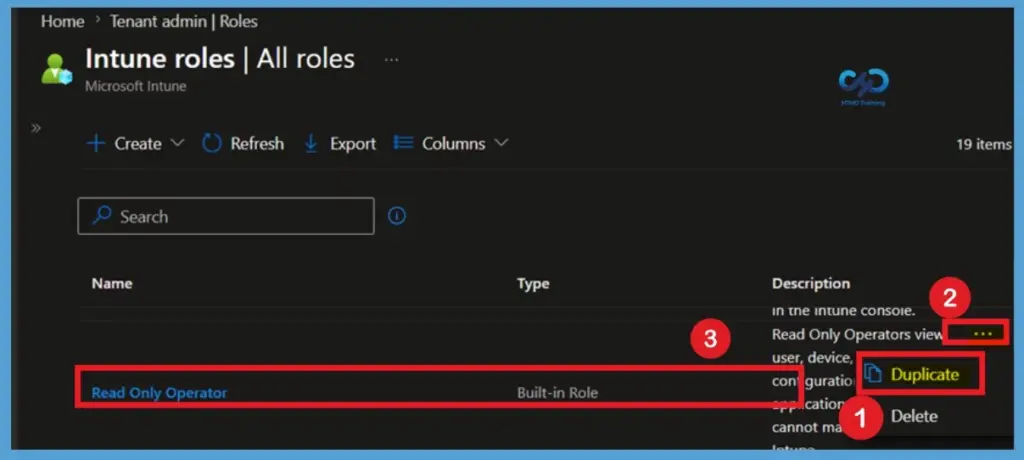Open the ellipsis menu beside All roles title
The width and height of the screenshot is (1024, 460).
(391, 59)
